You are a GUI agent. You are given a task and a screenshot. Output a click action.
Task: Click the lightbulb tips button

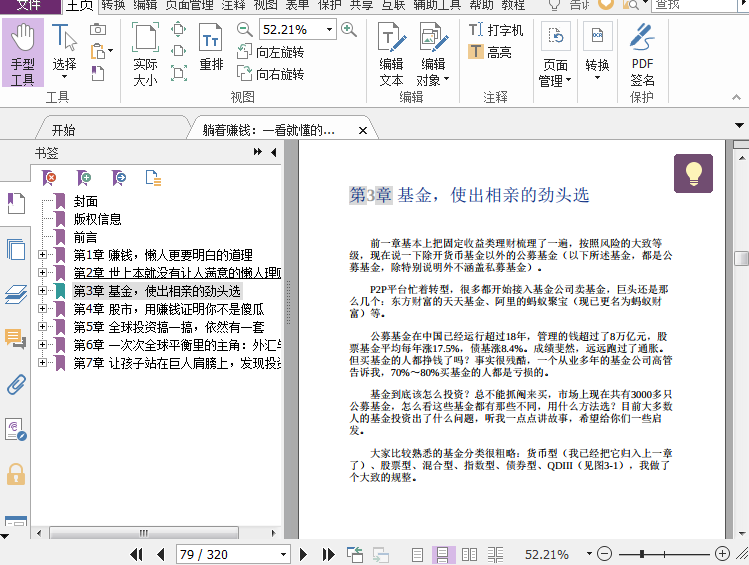point(693,173)
